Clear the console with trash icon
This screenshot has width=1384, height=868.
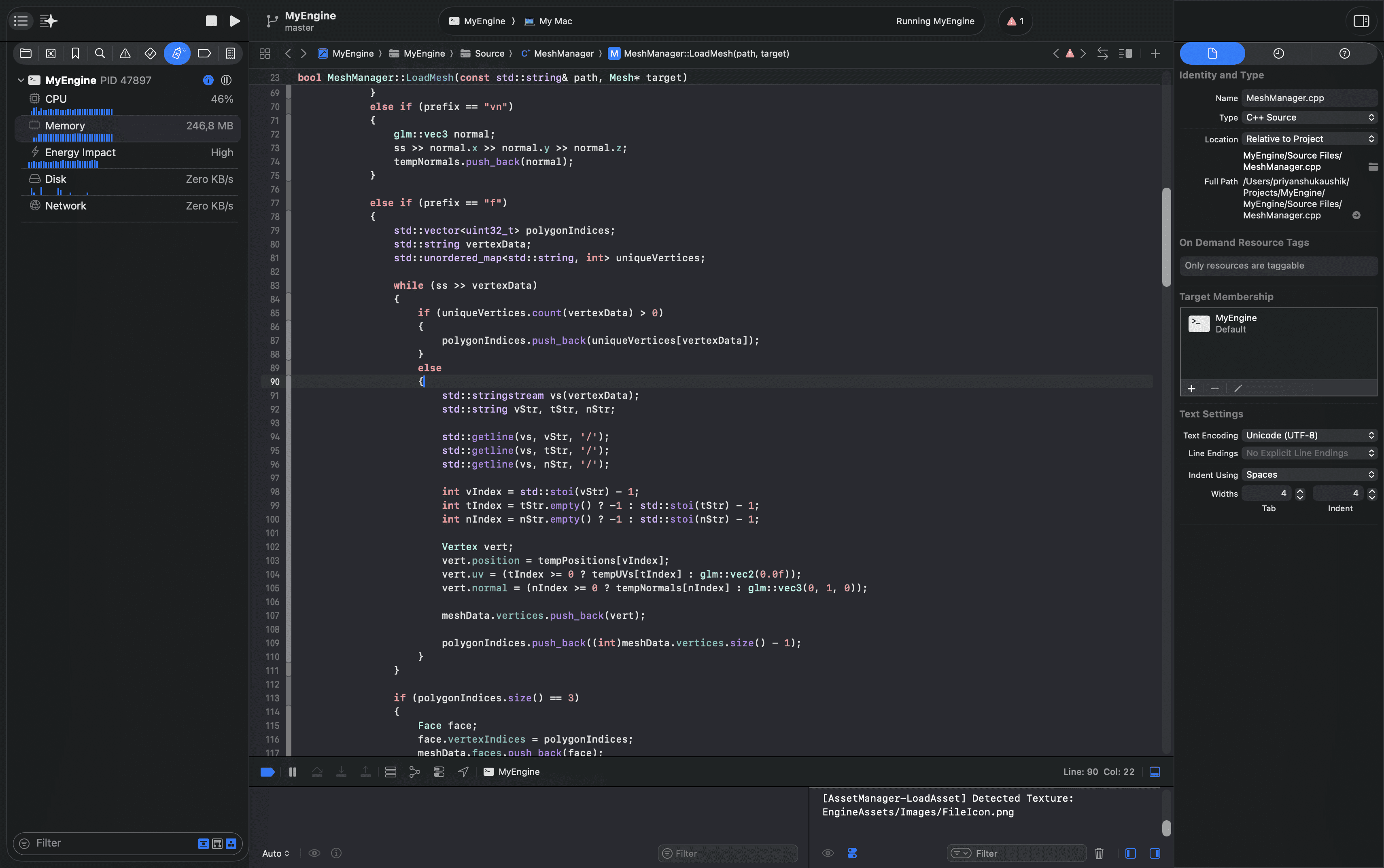(1099, 853)
